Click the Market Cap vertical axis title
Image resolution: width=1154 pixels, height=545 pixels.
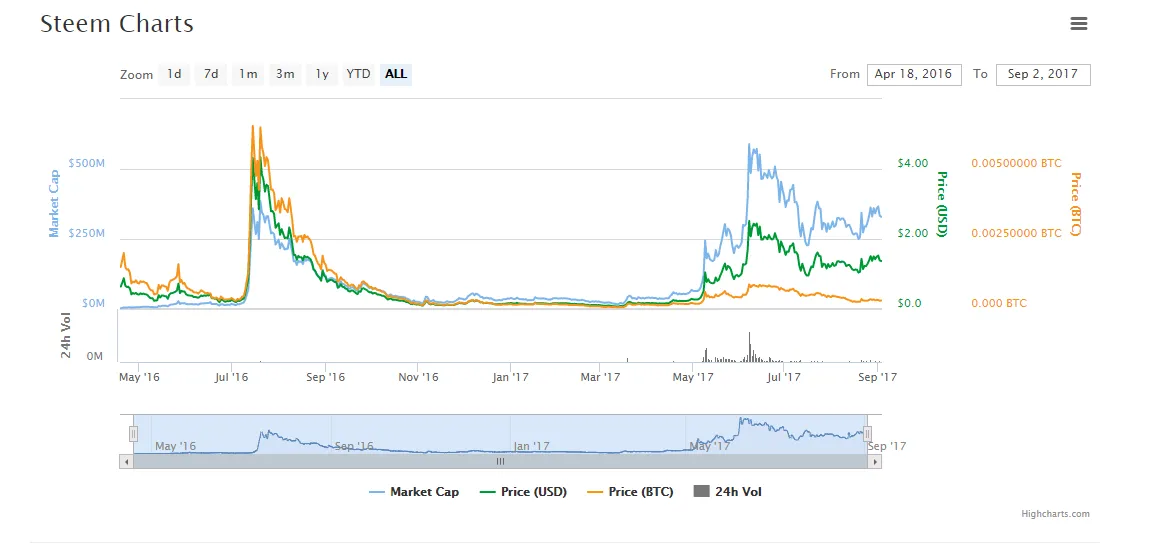(54, 203)
